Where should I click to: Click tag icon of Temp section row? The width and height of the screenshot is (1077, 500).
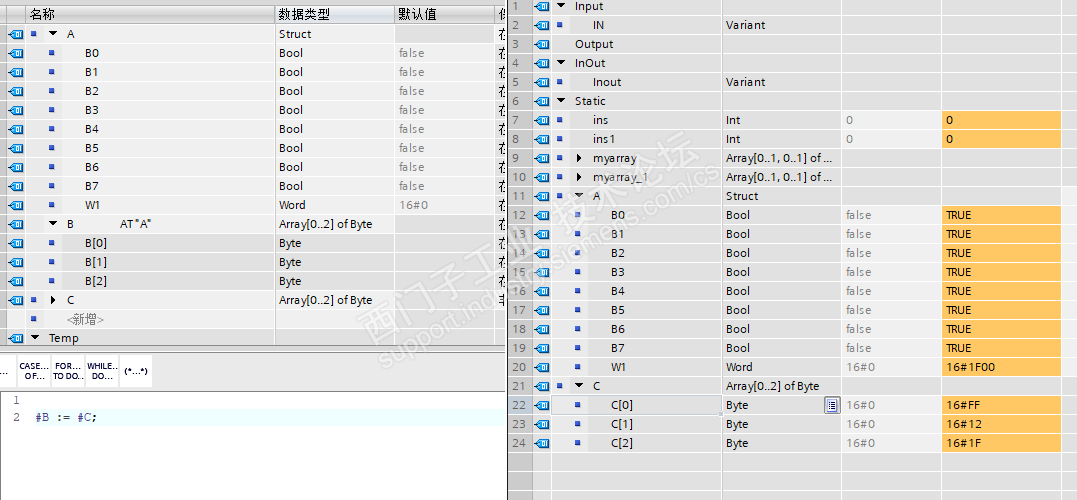pyautogui.click(x=16, y=338)
